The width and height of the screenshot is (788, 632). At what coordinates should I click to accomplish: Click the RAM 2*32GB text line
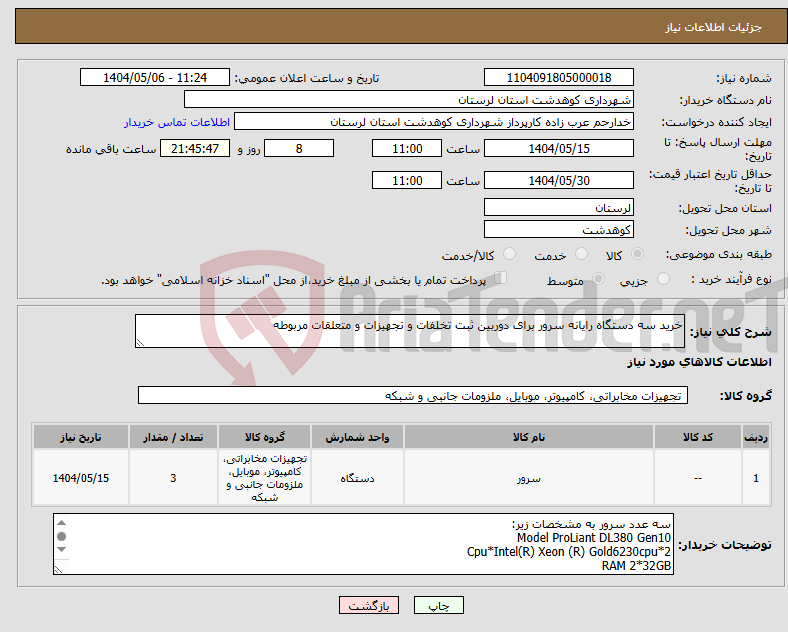636,566
